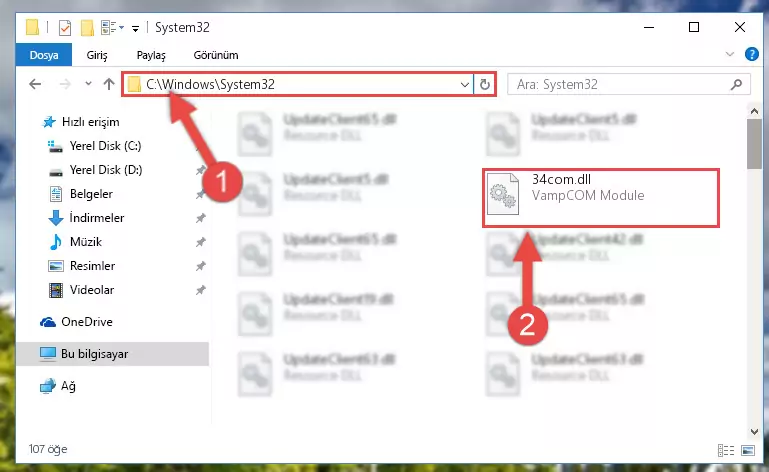The width and height of the screenshot is (769, 472).
Task: Click the Properties icon in quick access toolbar
Action: pyautogui.click(x=65, y=28)
